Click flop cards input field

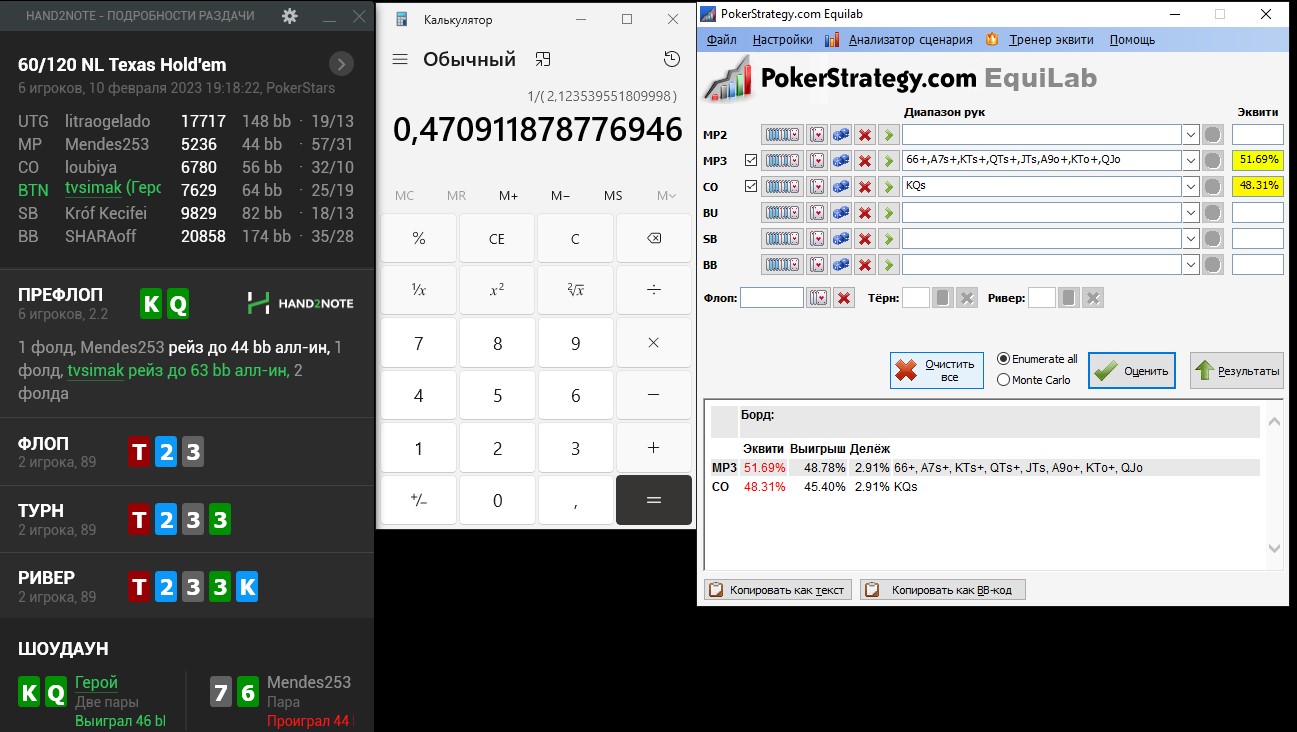(x=771, y=298)
